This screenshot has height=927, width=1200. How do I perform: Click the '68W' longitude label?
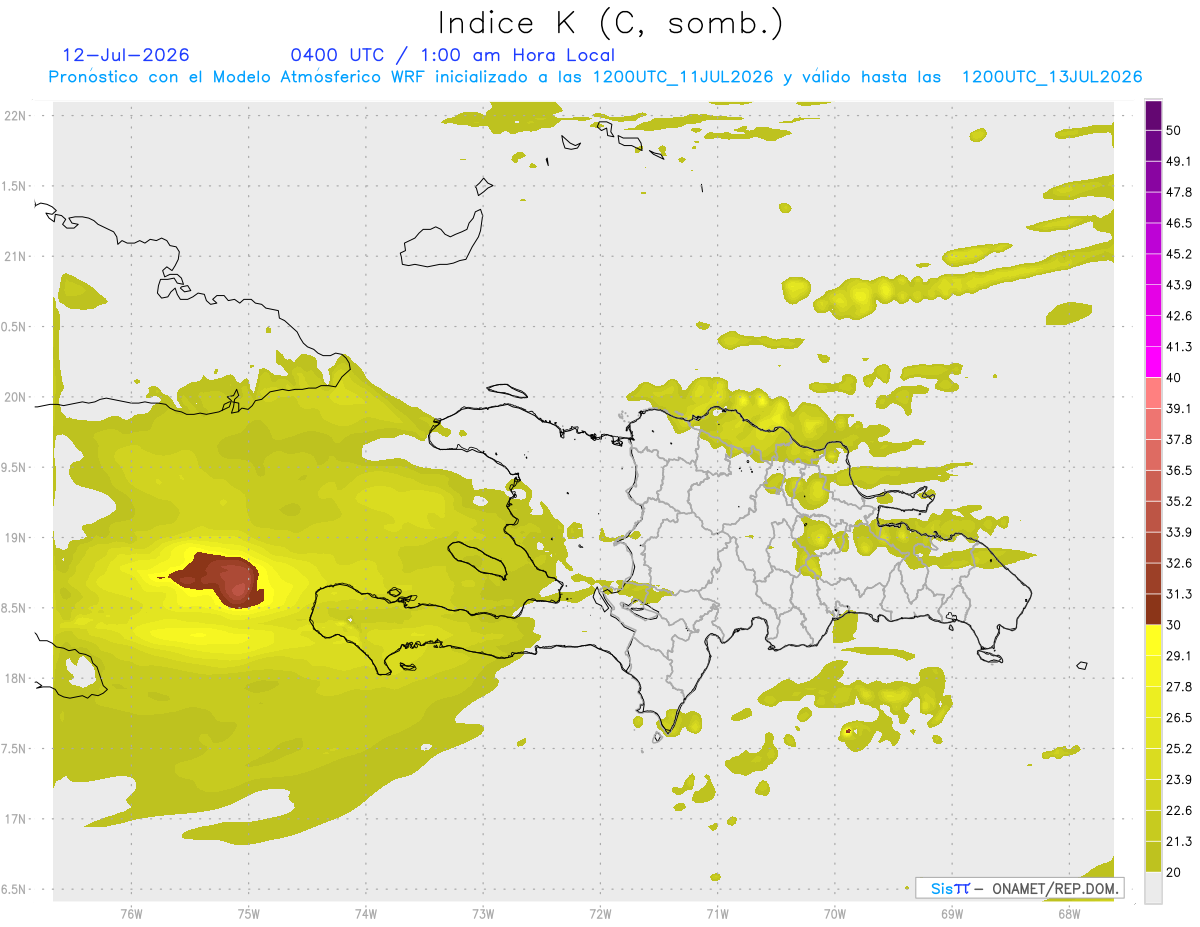click(x=1069, y=914)
